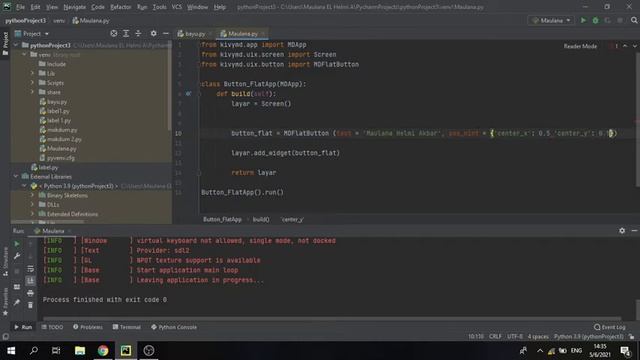Open the File menu
This screenshot has height=360, width=640.
tap(20, 7)
